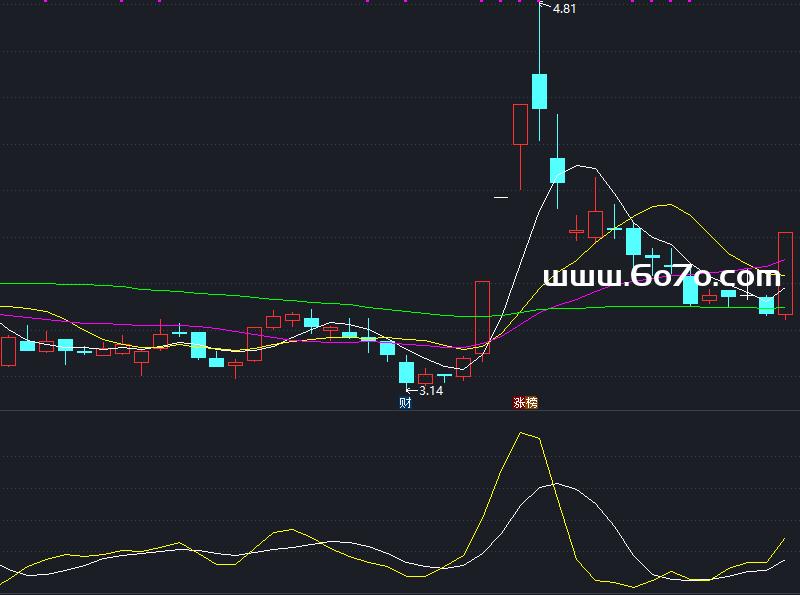Click the yellow moving average hump right of the peak
800x595 pixels.
(667, 204)
